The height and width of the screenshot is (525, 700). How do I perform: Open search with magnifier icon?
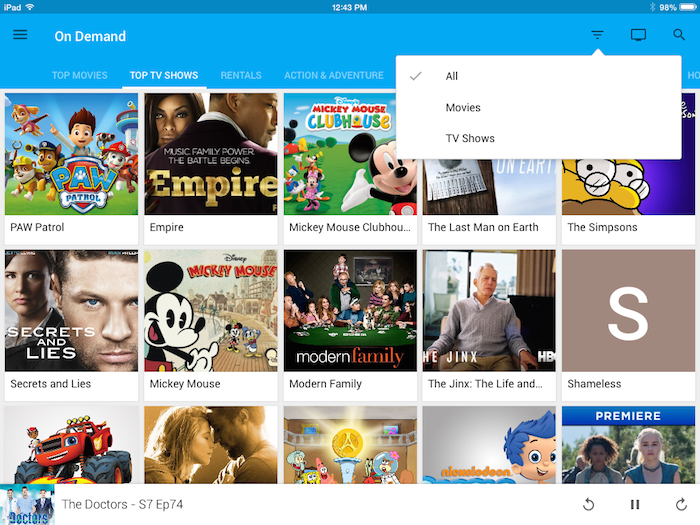(679, 35)
